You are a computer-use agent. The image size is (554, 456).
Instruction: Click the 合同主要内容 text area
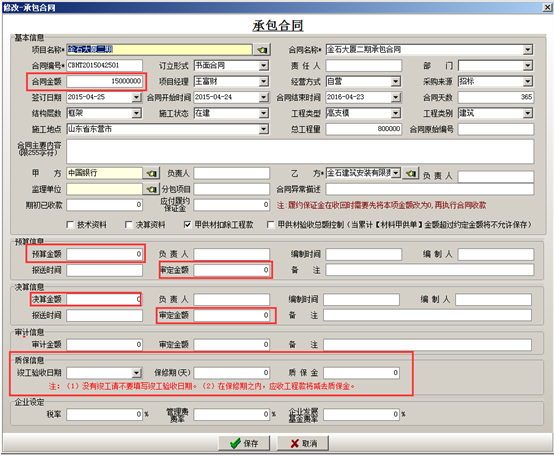pyautogui.click(x=300, y=152)
